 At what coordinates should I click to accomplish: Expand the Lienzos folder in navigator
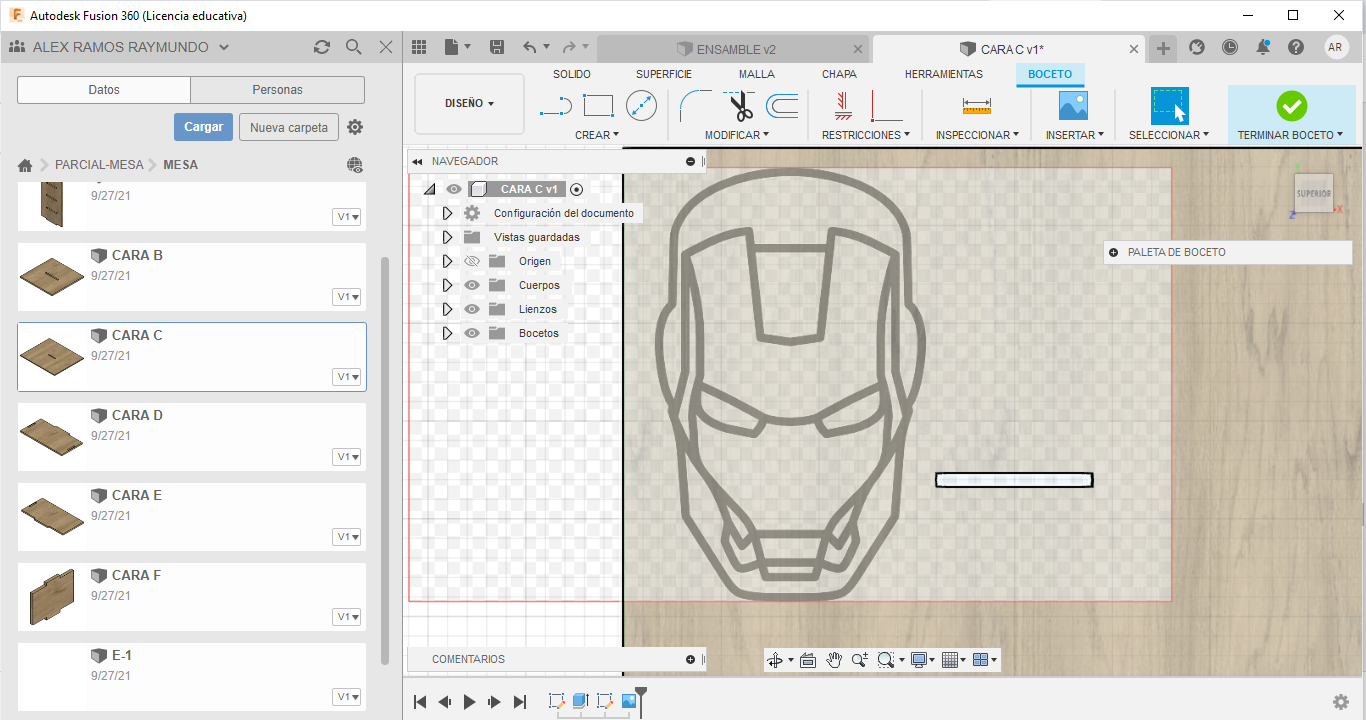(447, 309)
